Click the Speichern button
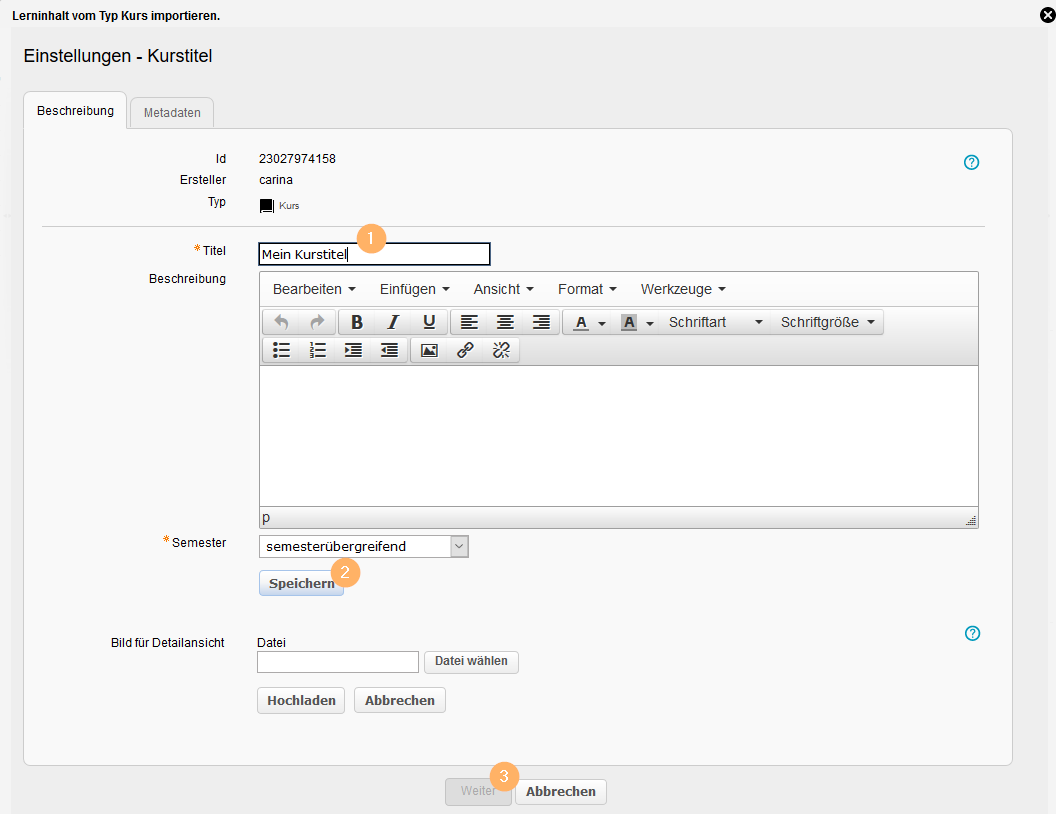This screenshot has width=1056, height=814. click(301, 583)
